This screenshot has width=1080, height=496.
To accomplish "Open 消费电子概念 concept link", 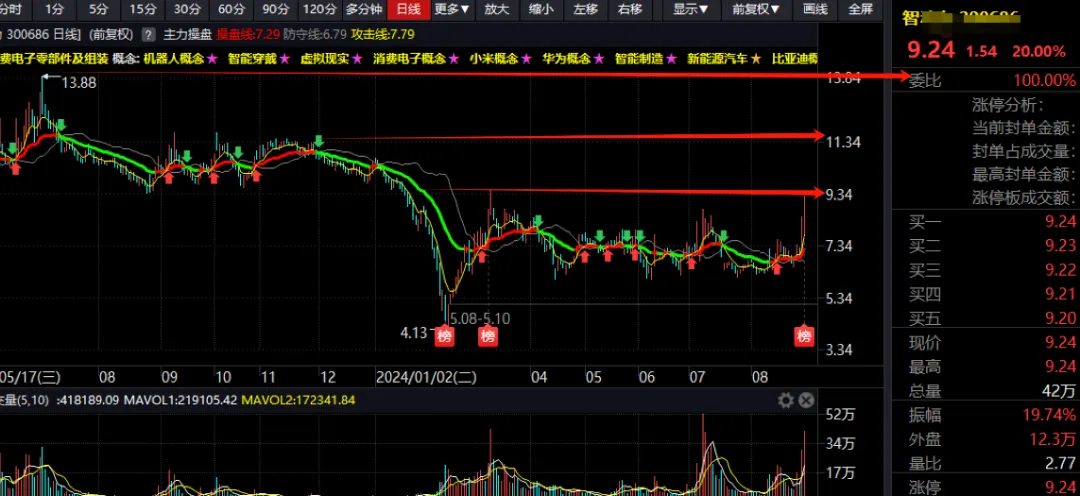I will point(408,59).
